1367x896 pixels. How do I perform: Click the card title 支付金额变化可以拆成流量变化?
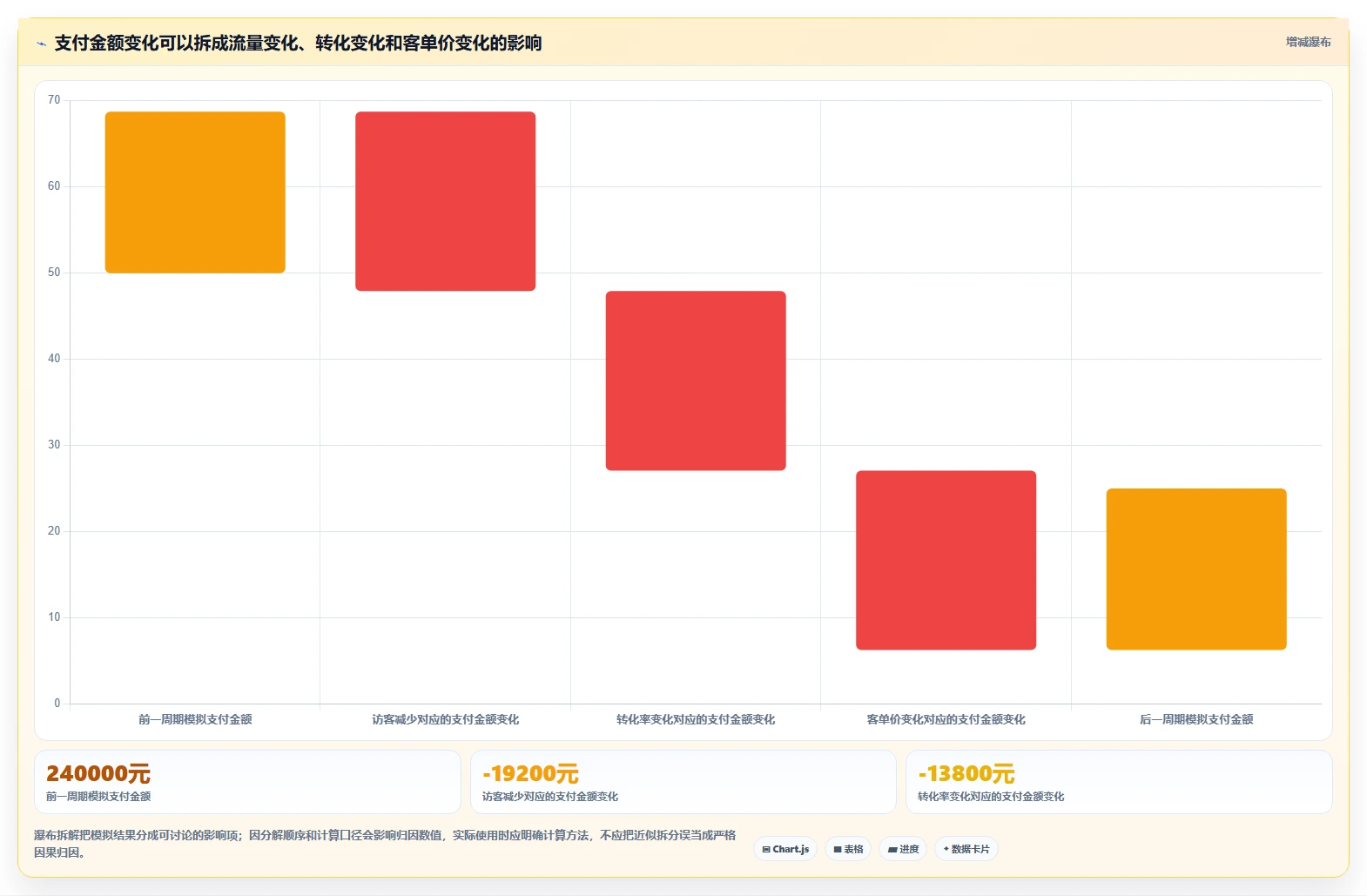pos(298,43)
